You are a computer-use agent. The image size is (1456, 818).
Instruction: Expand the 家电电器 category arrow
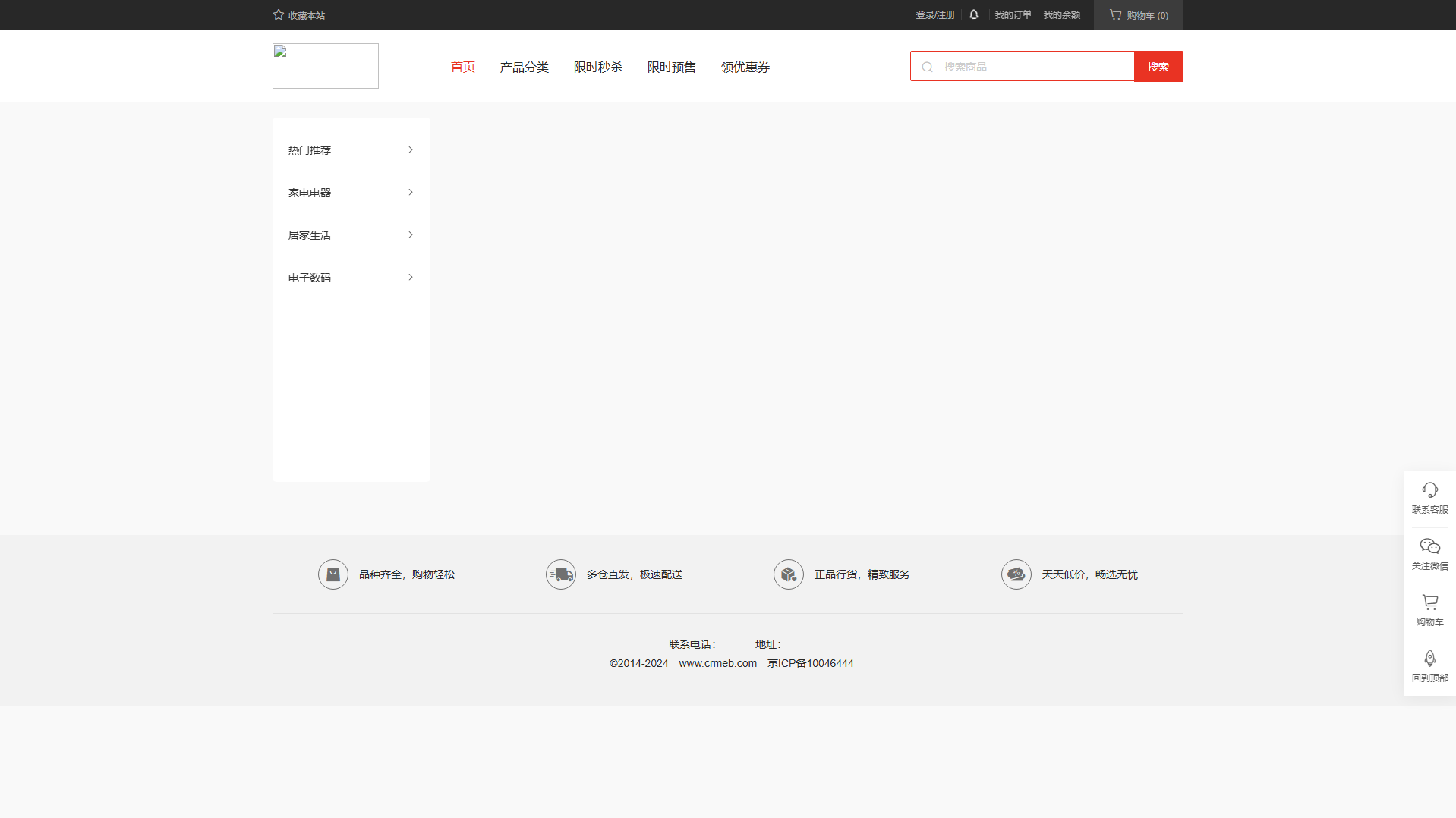click(x=411, y=192)
